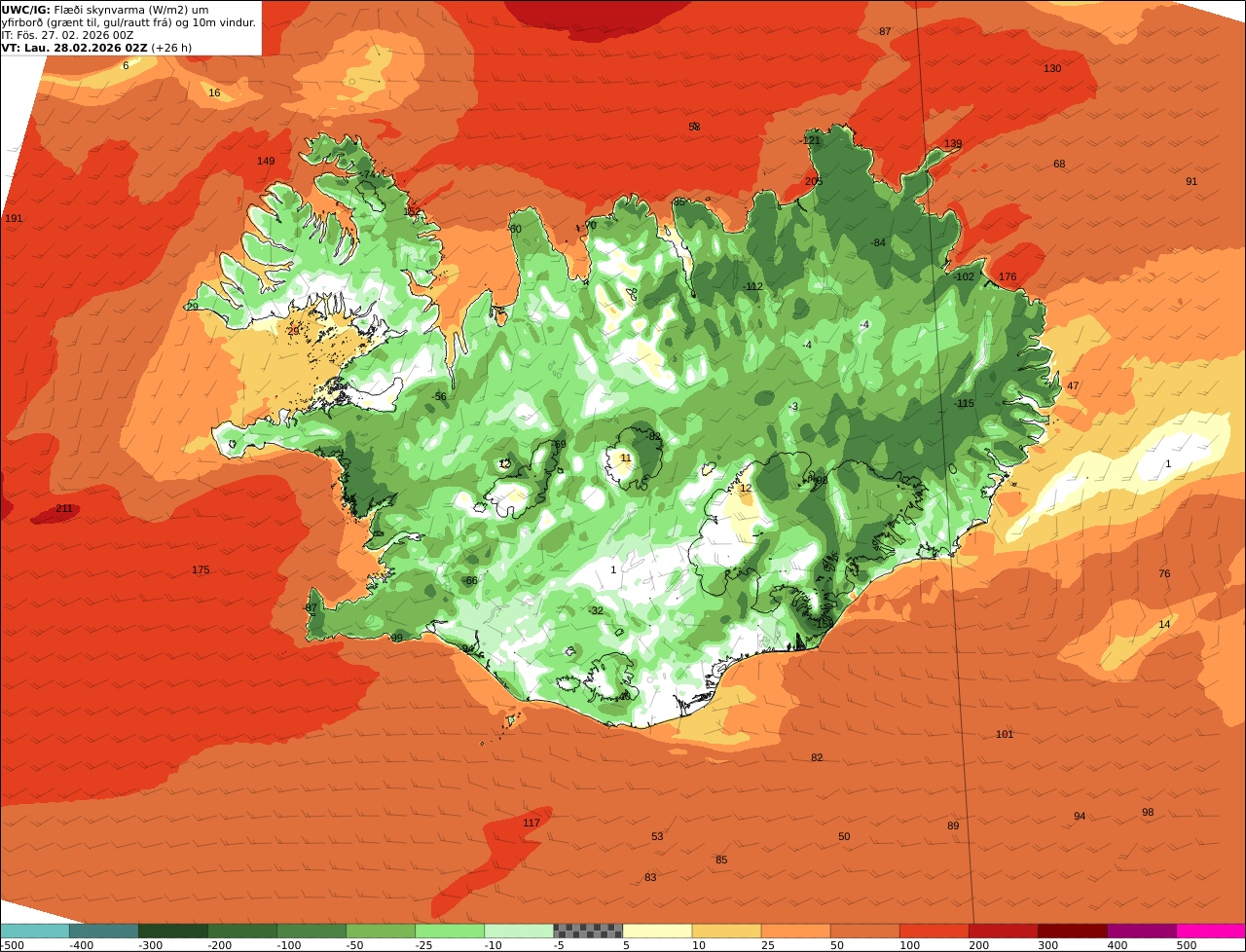1246x952 pixels.
Task: Click the map value '-112' over north-central land
Action: point(752,286)
